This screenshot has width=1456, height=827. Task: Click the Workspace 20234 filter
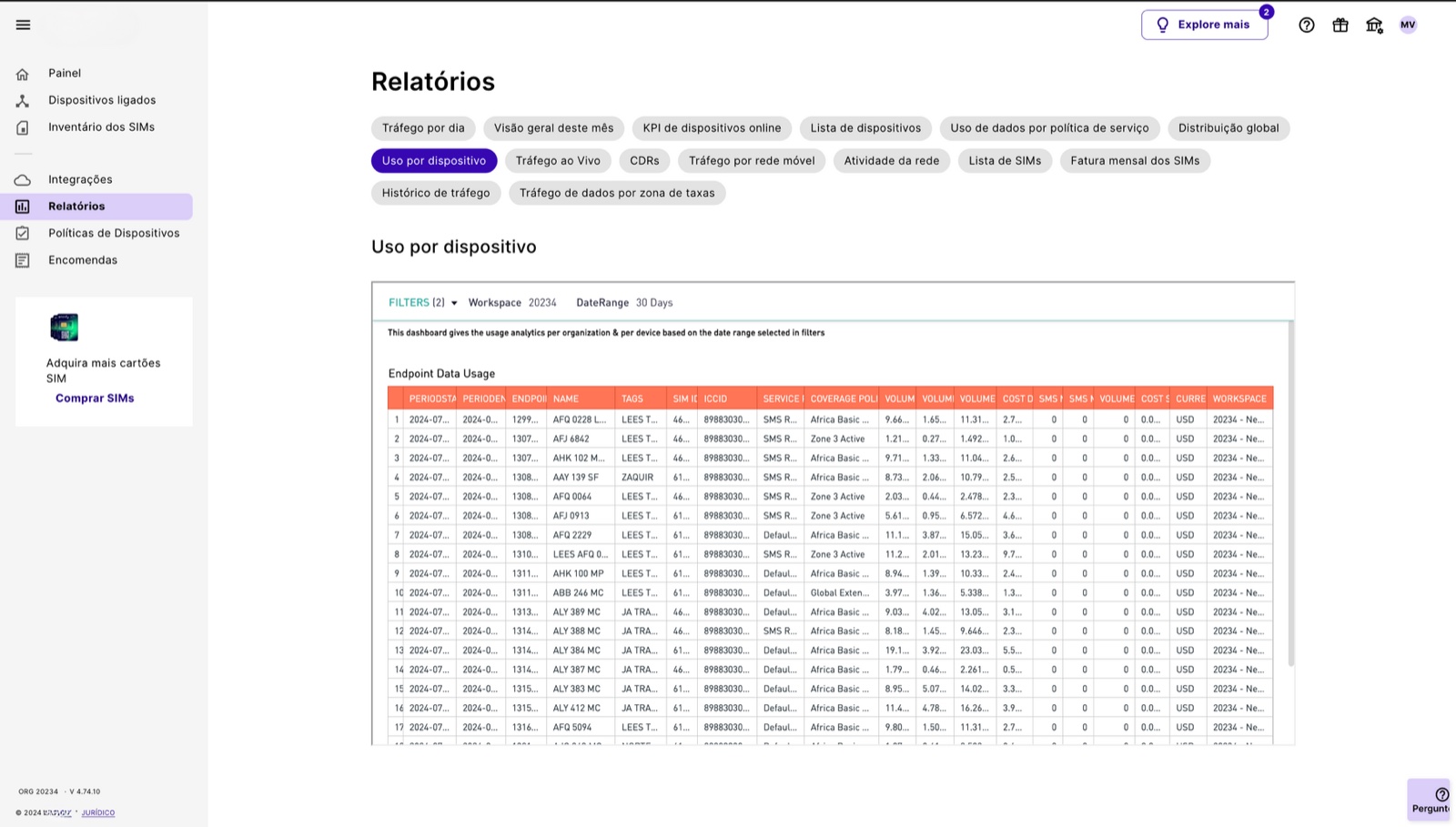pyautogui.click(x=512, y=303)
